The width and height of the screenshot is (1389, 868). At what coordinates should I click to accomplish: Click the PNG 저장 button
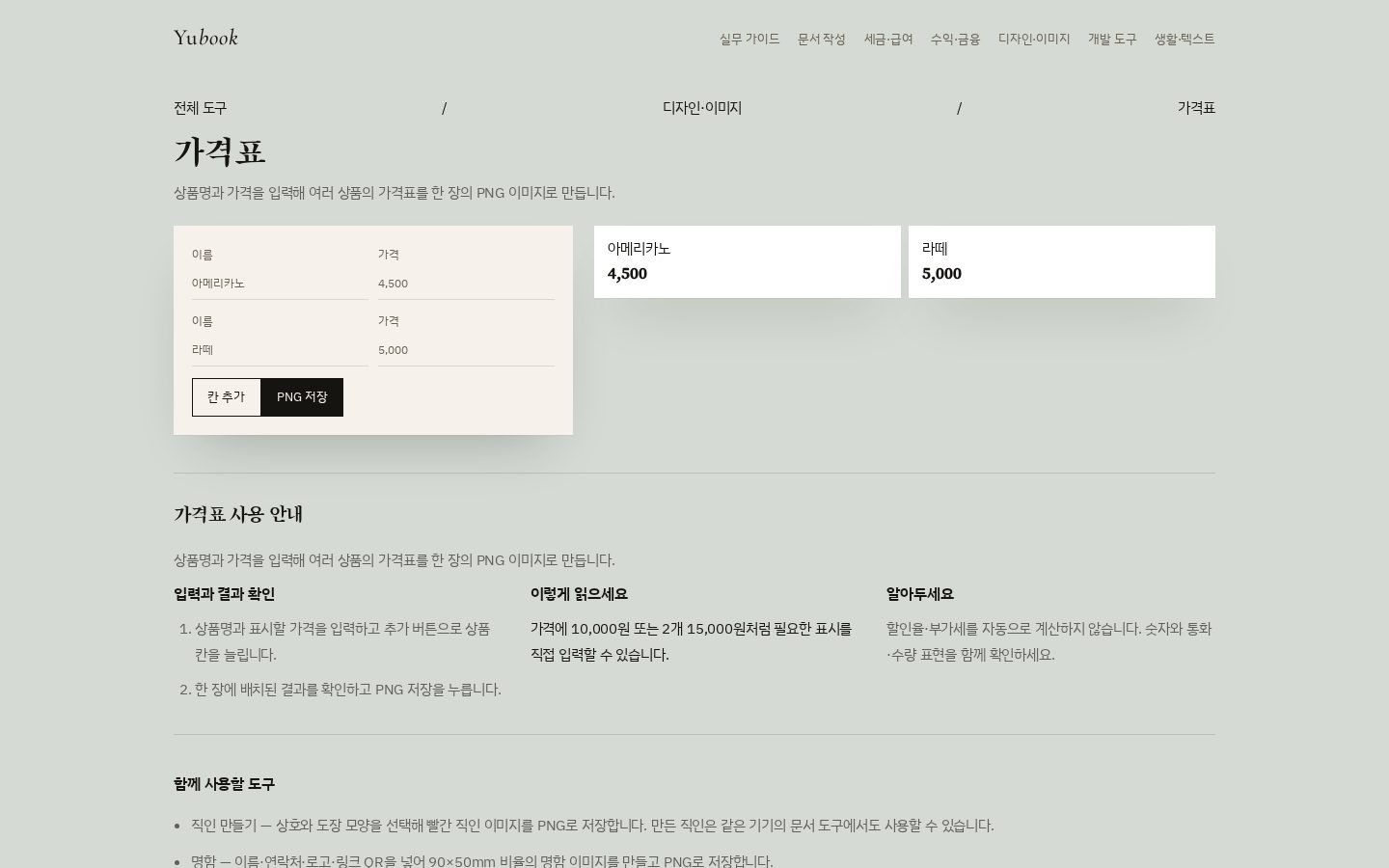302,397
